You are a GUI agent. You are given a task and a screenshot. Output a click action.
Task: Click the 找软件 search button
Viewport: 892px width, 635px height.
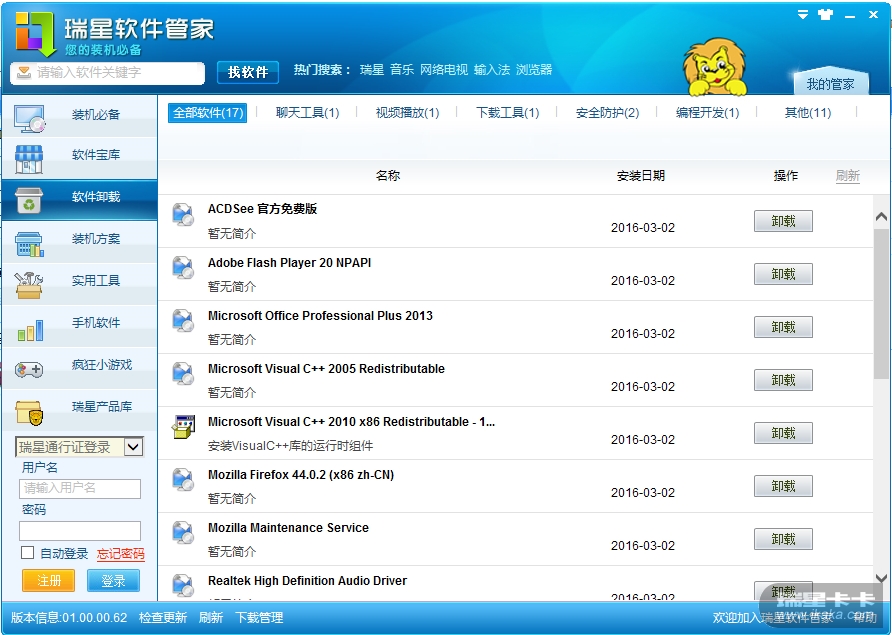[248, 72]
